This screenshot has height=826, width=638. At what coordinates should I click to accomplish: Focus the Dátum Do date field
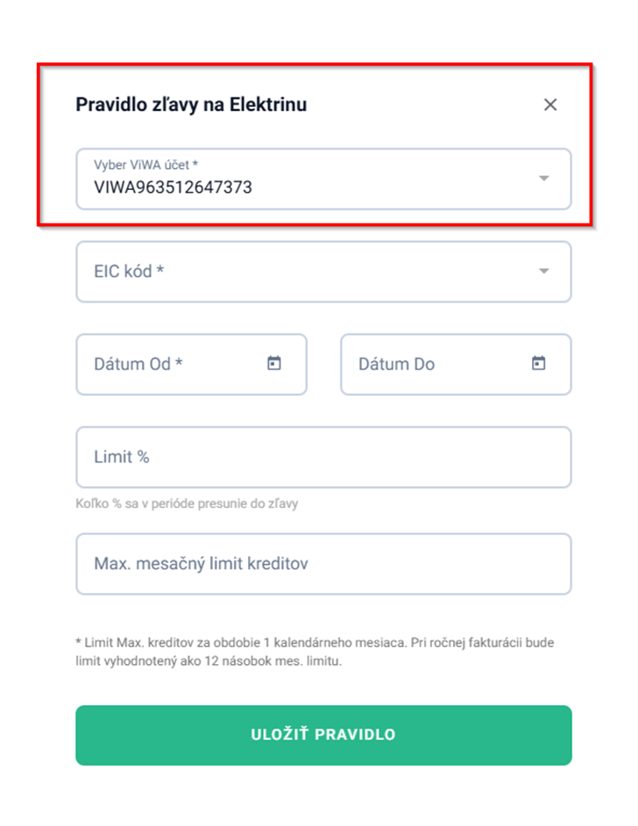(397, 364)
